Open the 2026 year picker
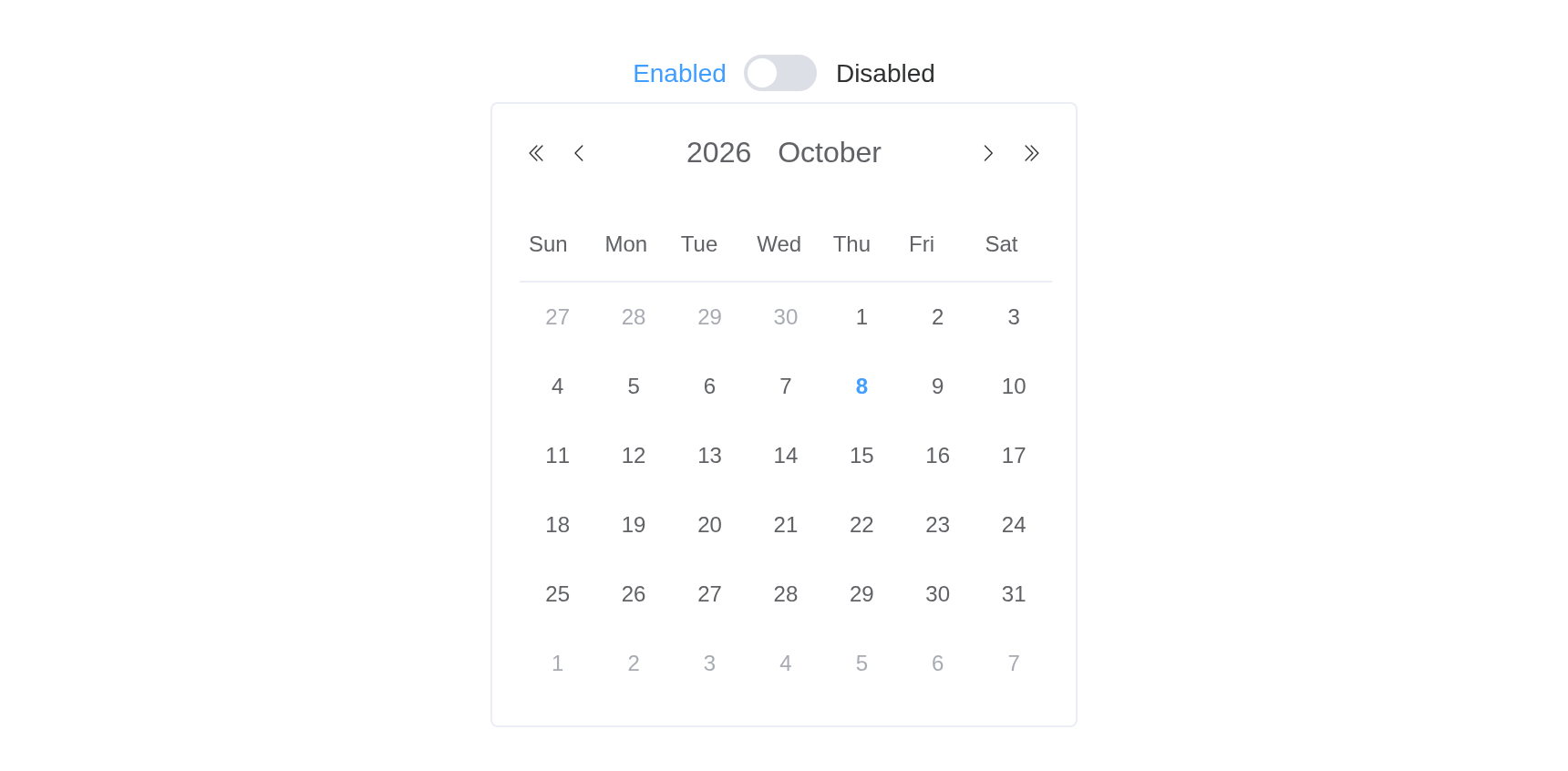The image size is (1568, 771). coord(718,152)
